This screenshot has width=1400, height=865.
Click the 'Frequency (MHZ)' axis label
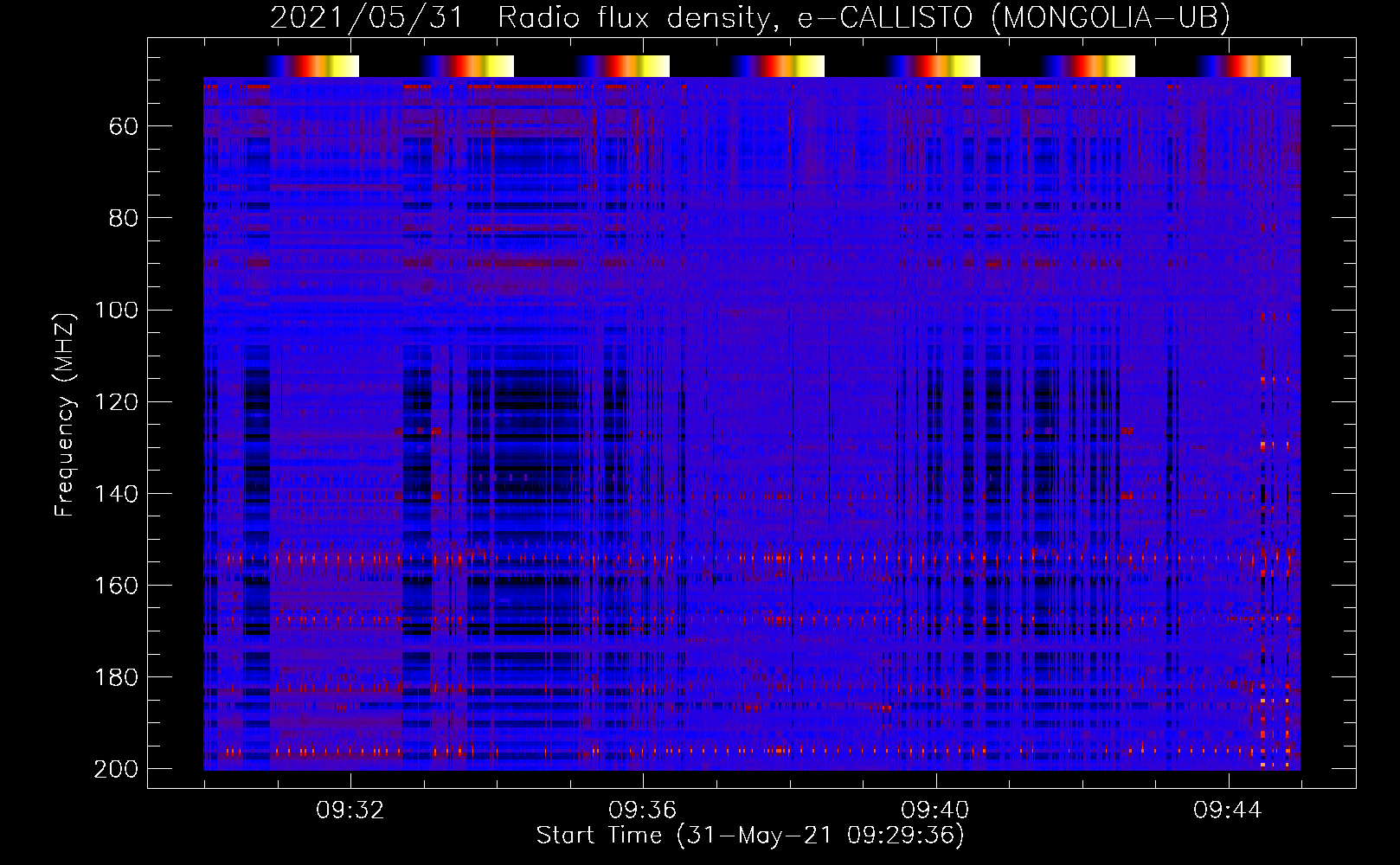(65, 414)
